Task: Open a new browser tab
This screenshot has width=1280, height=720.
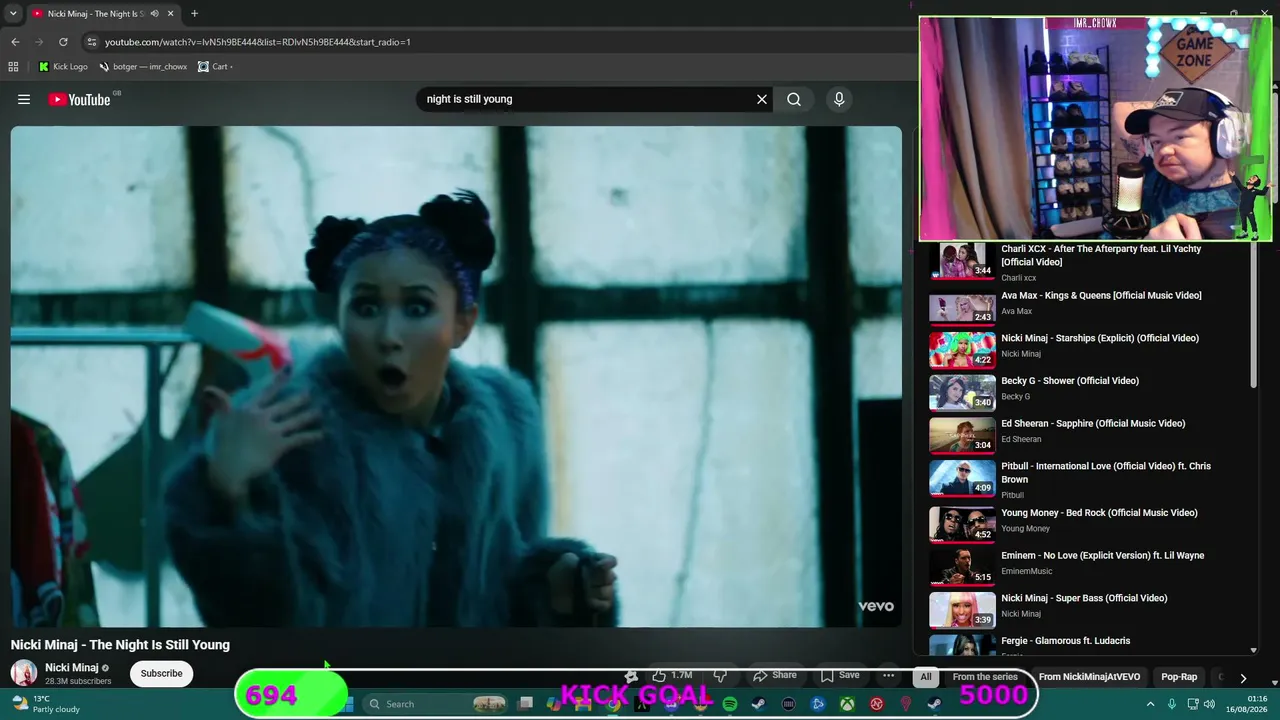Action: (194, 14)
